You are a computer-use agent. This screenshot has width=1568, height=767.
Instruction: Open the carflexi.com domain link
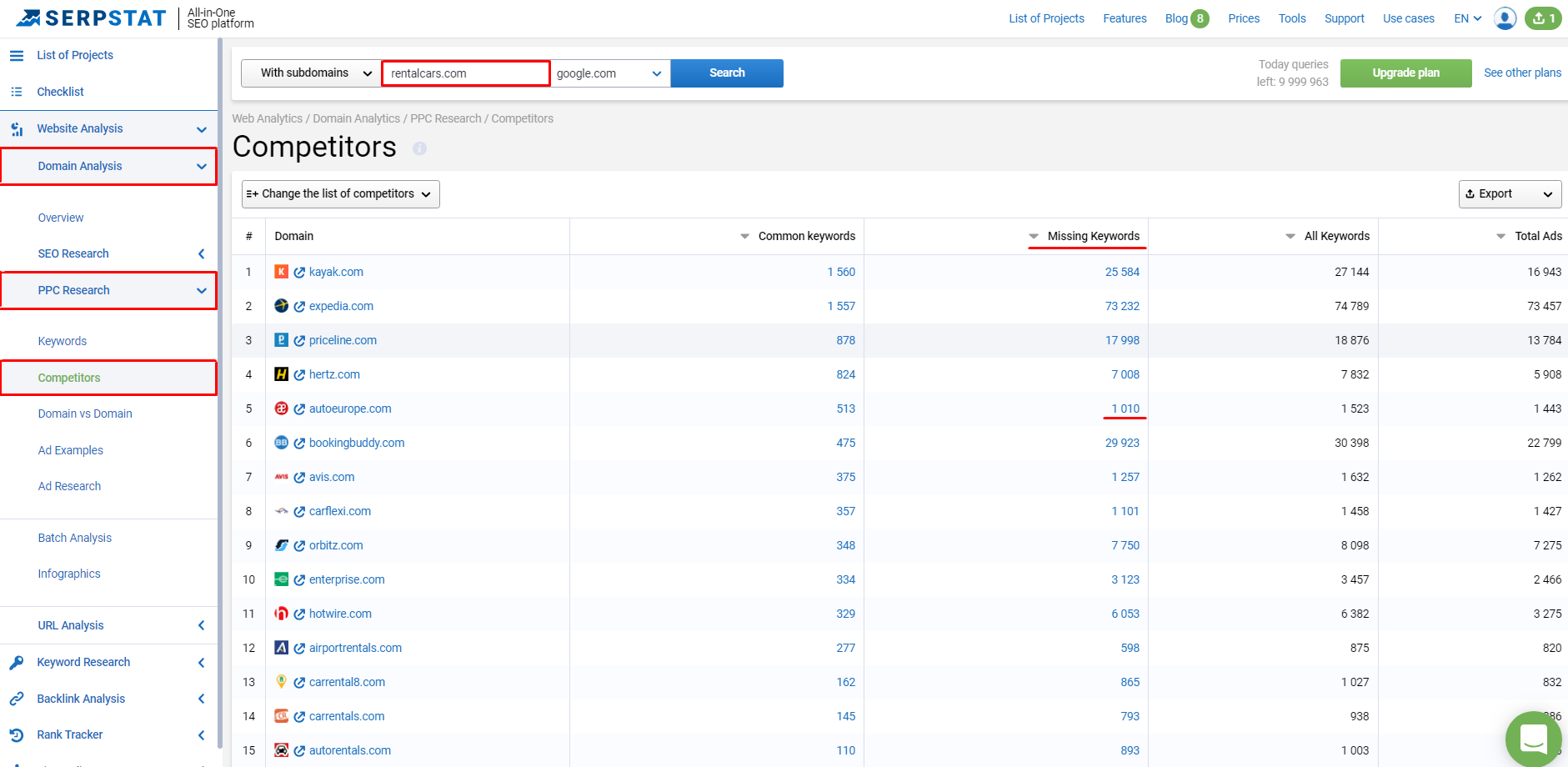point(340,511)
